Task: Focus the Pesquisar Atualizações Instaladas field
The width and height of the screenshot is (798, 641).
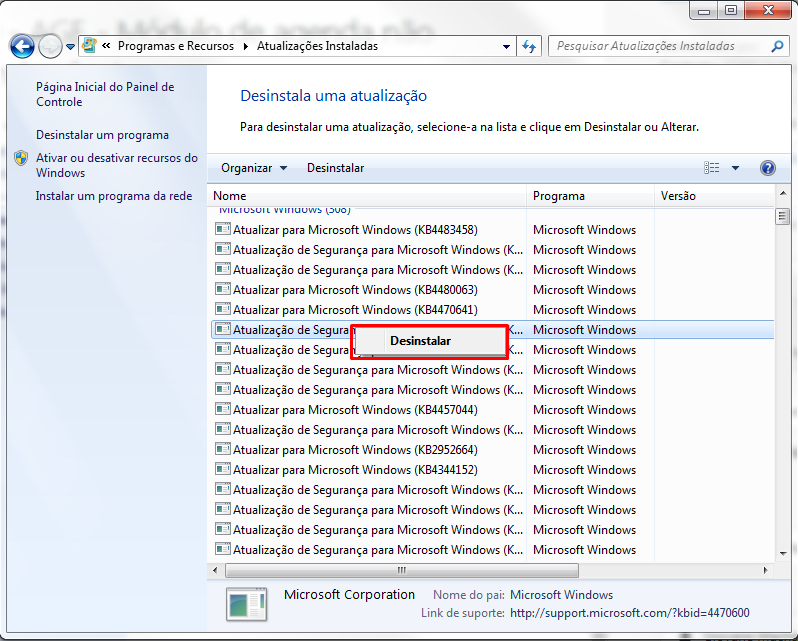Action: (659, 46)
